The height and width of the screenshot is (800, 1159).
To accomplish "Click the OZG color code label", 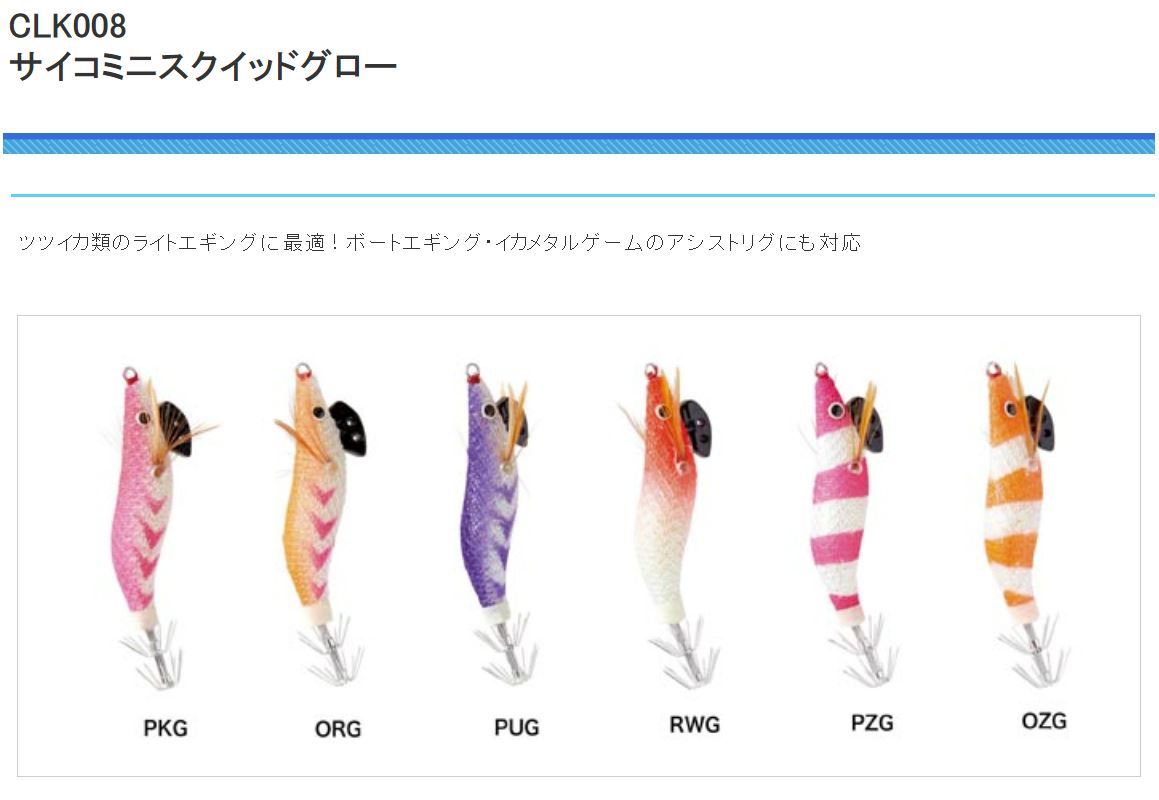I will tap(1044, 720).
